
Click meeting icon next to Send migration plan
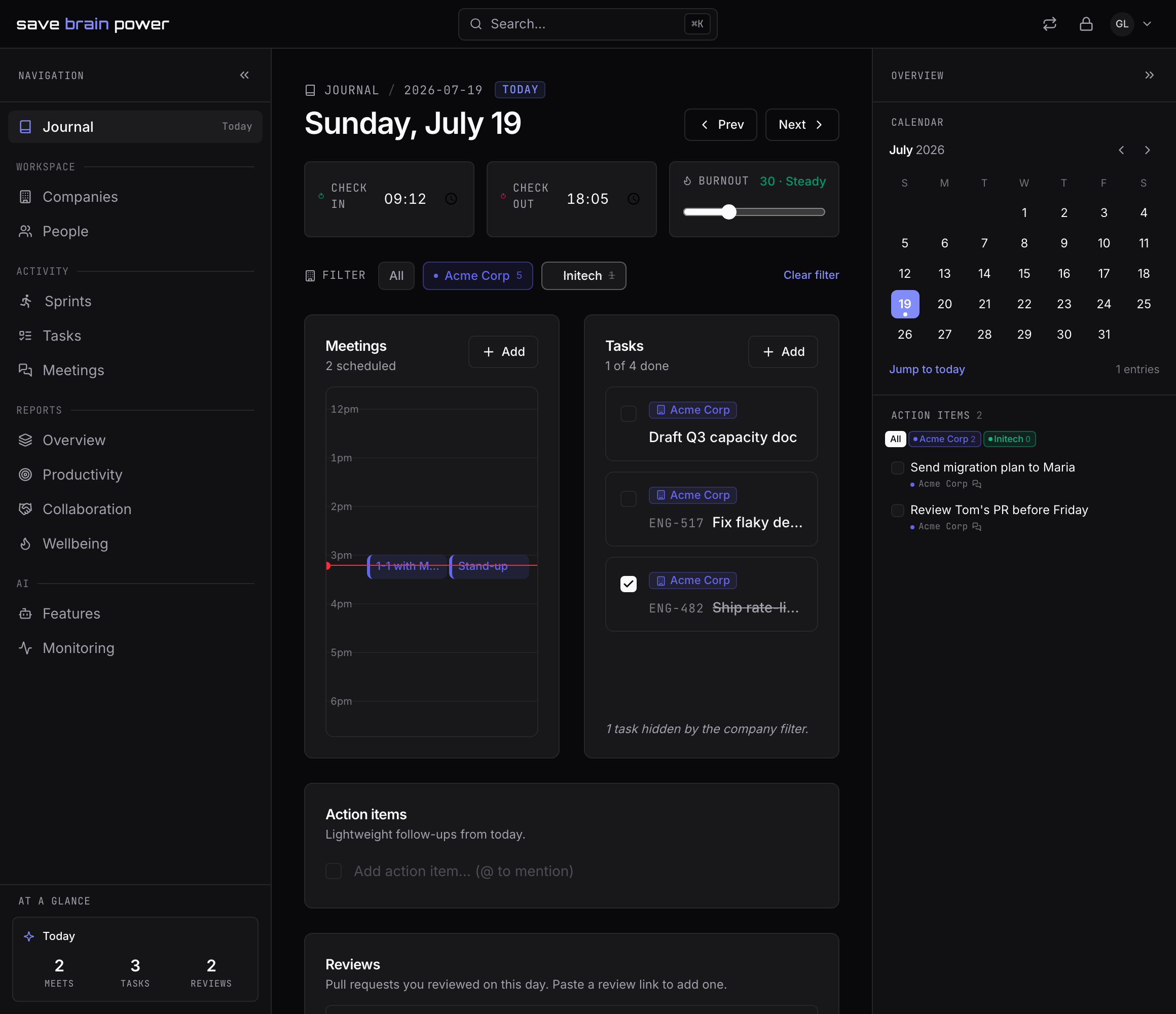coord(977,484)
